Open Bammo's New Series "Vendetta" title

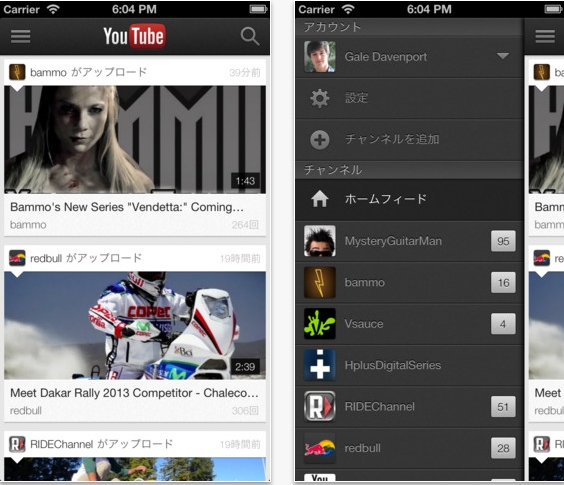127,207
